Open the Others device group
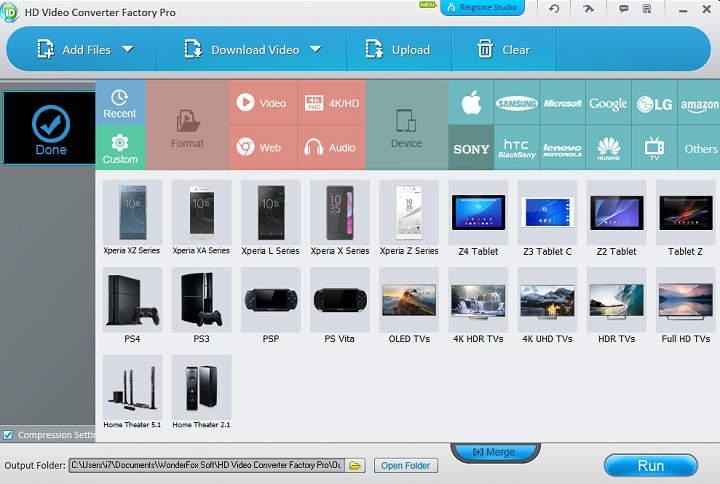Image resolution: width=720 pixels, height=484 pixels. pos(699,147)
